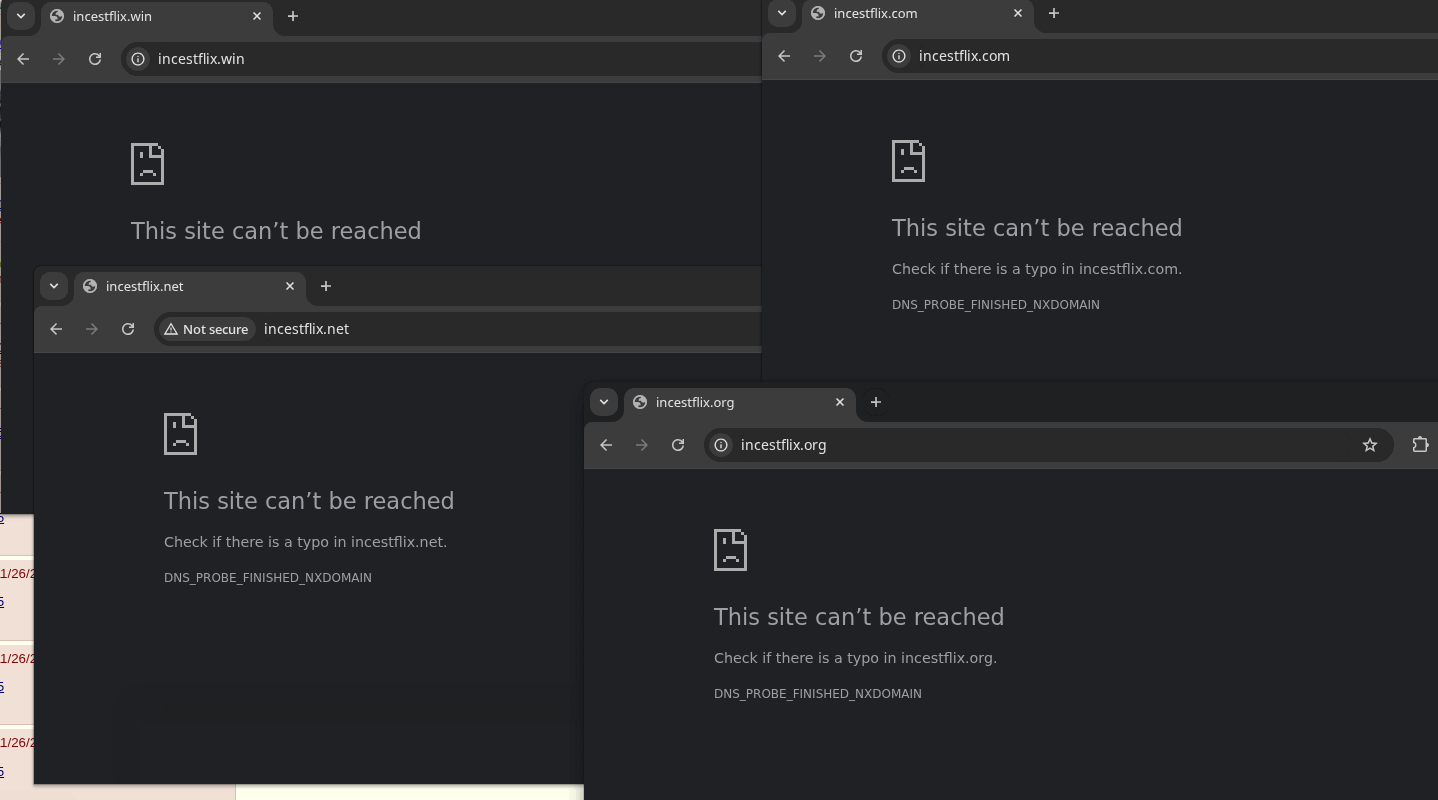
Task: Open tab search dropdown in incestflix.org window
Action: (x=603, y=402)
